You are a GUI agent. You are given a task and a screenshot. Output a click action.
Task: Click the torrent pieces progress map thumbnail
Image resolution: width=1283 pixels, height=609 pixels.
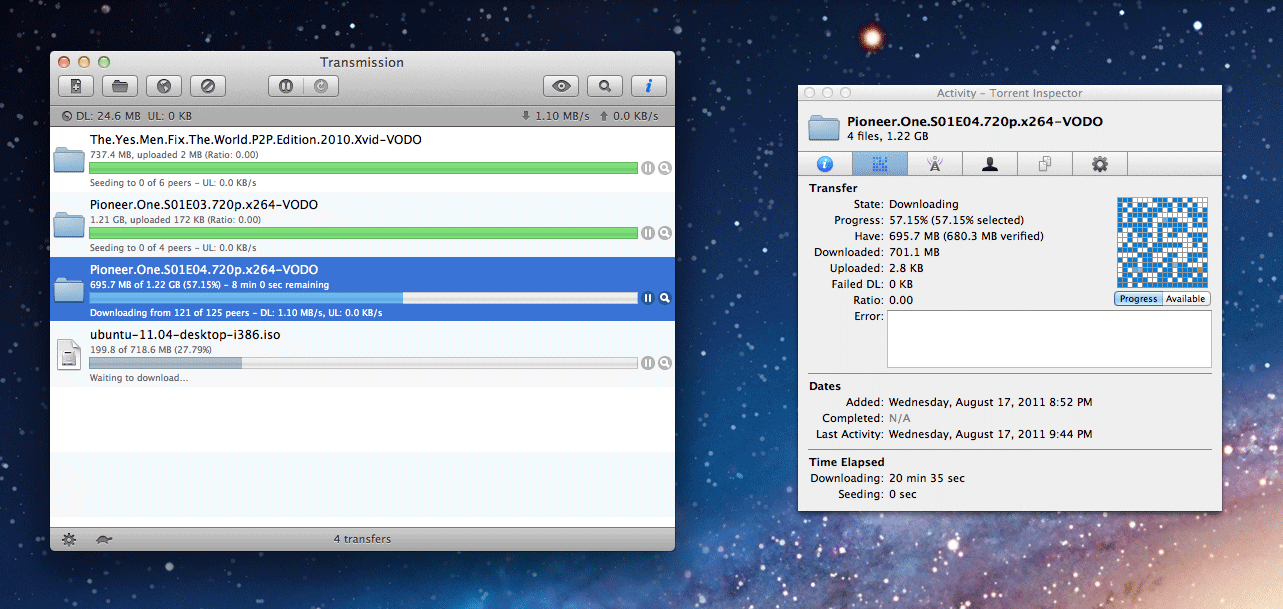(1162, 241)
